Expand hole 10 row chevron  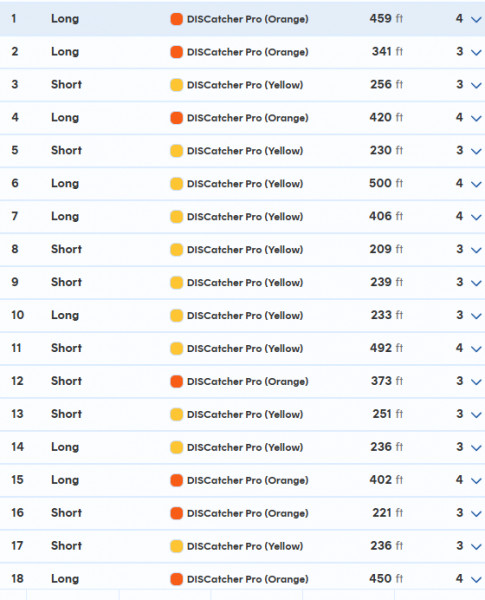(476, 316)
